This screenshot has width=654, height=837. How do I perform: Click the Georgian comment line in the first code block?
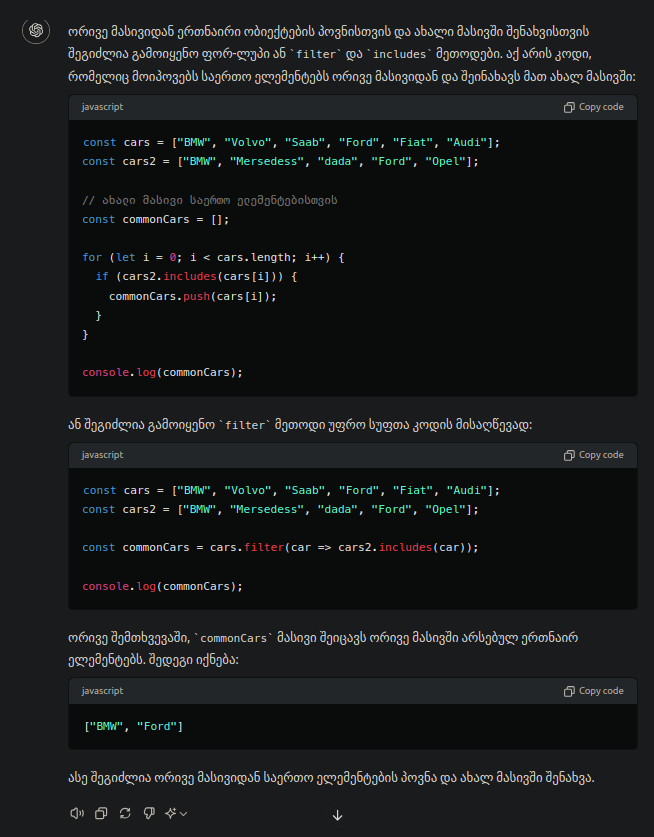coord(210,201)
